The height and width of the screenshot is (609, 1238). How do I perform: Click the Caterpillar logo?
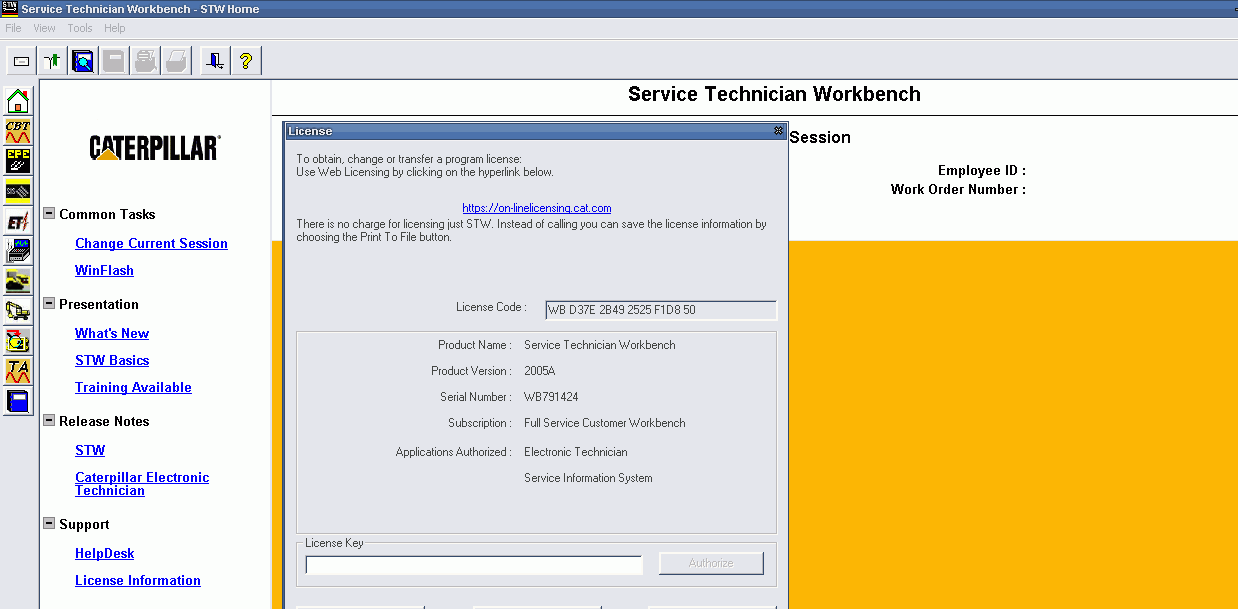pos(155,148)
